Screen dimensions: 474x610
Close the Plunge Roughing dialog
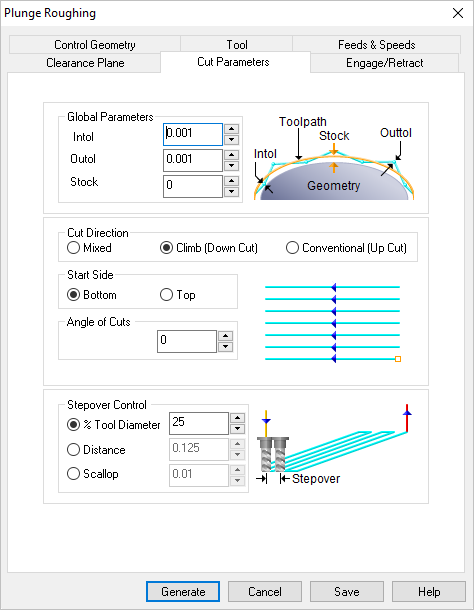click(458, 13)
